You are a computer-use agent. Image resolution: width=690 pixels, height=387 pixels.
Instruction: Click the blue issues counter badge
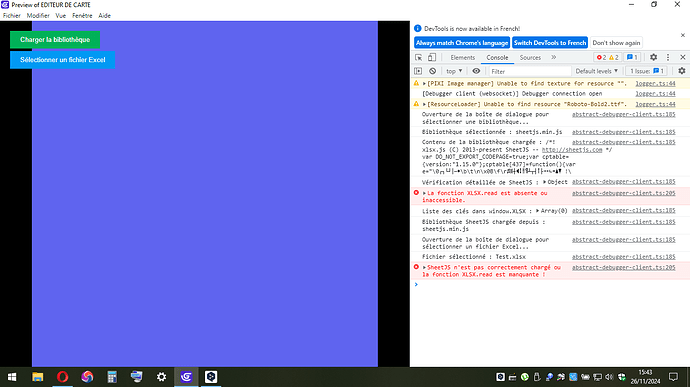point(632,57)
